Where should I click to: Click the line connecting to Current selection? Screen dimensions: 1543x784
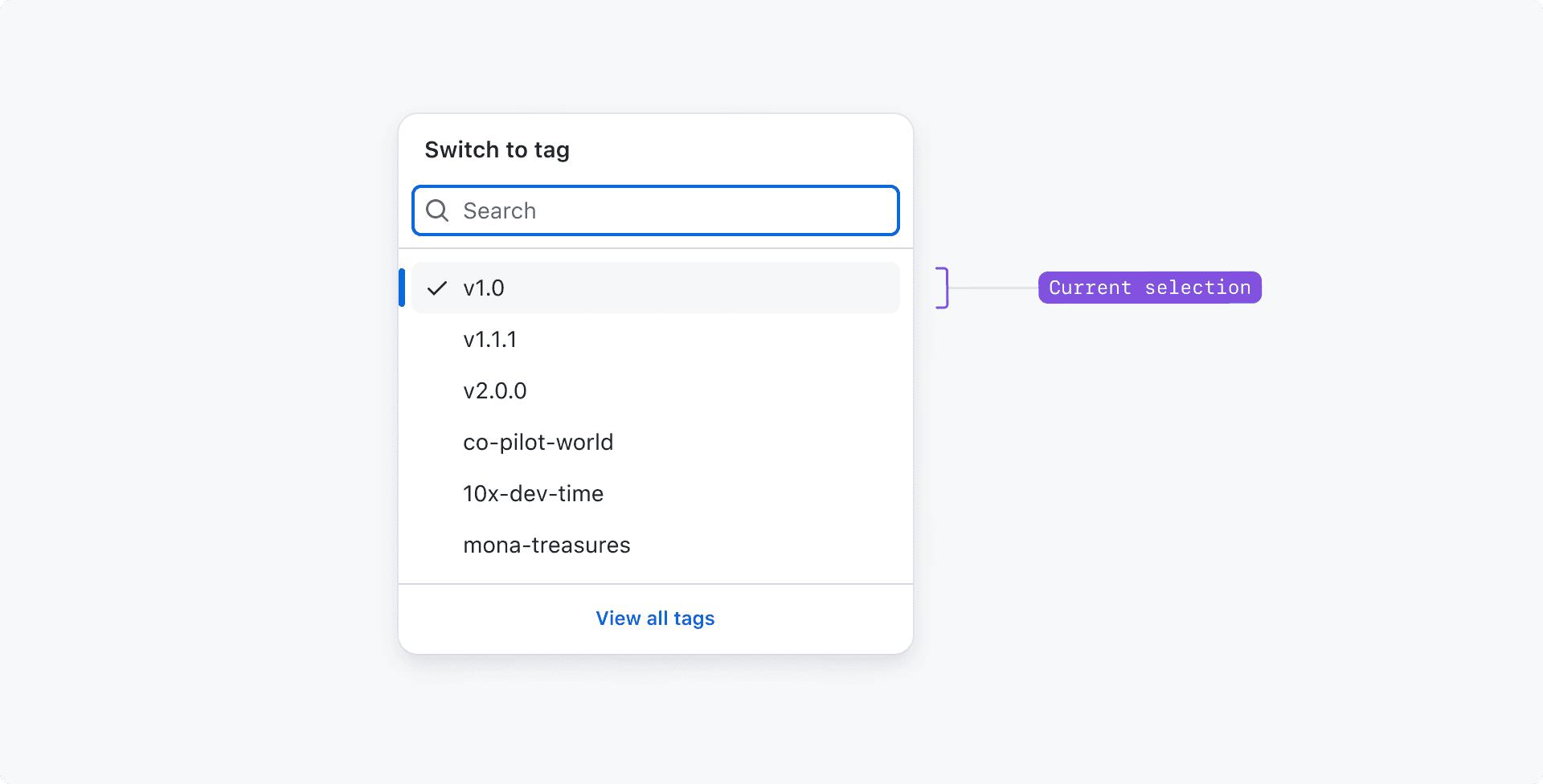tap(993, 287)
